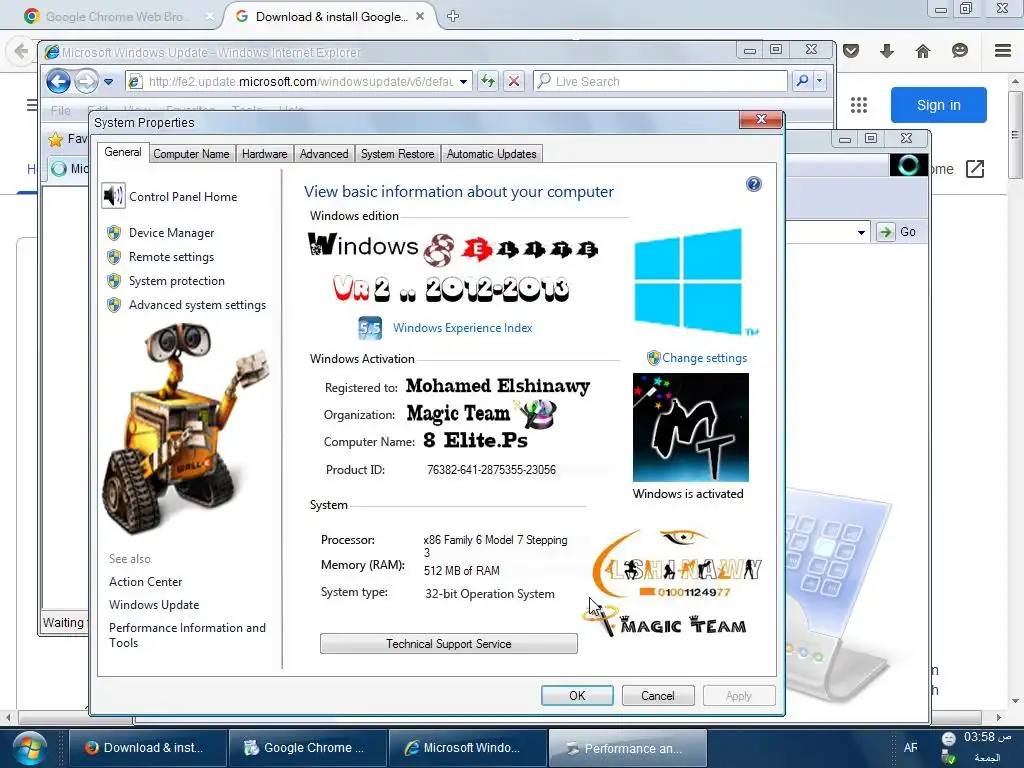Screen dimensions: 1024x768
Task: Open the Windows Experience Index link
Action: click(x=462, y=328)
